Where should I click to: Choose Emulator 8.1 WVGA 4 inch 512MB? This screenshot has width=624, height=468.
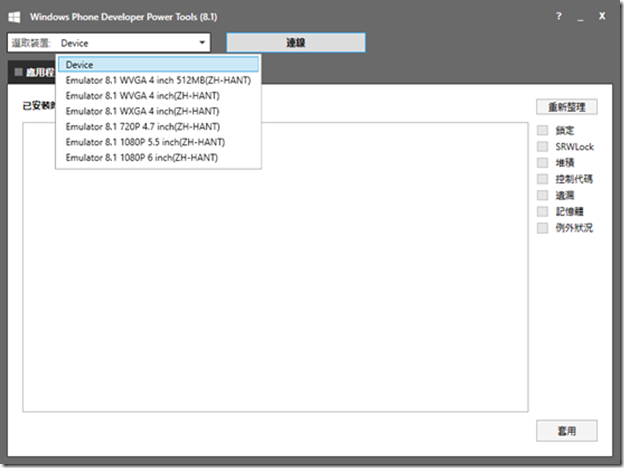click(x=158, y=80)
